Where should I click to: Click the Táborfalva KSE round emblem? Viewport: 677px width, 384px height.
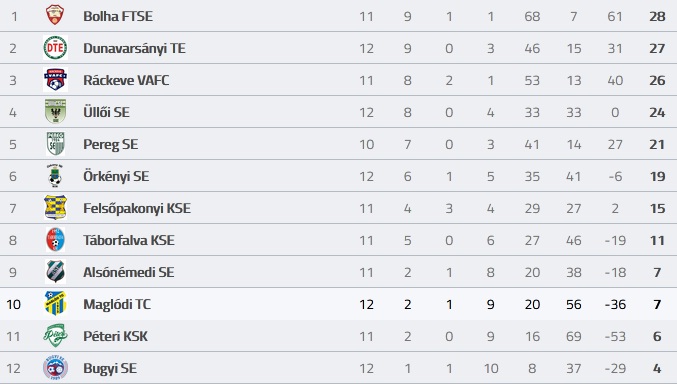coord(55,239)
